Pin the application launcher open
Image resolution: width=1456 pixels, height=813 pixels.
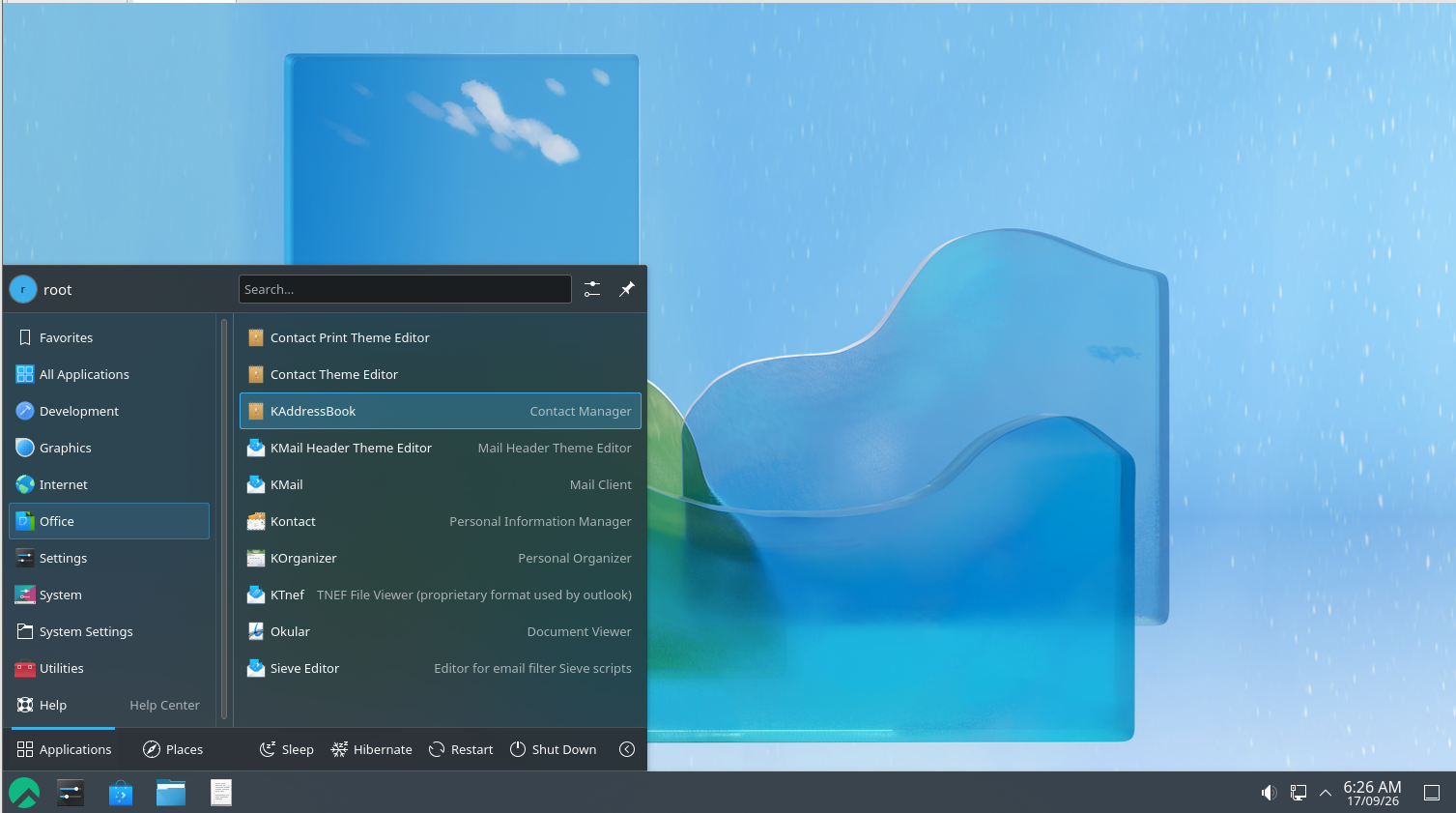coord(627,289)
